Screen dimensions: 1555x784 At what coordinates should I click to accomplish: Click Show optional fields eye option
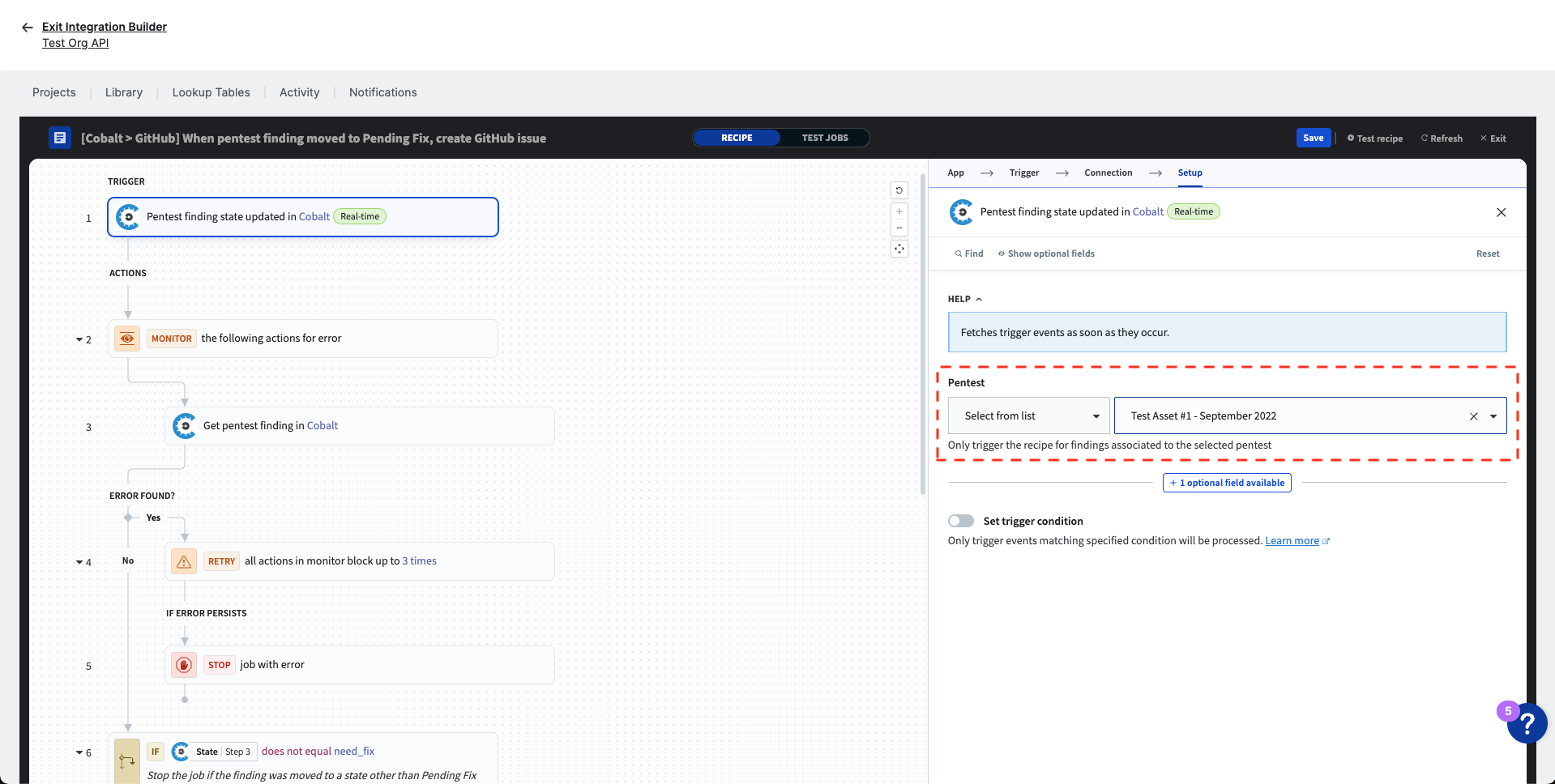click(x=1046, y=254)
